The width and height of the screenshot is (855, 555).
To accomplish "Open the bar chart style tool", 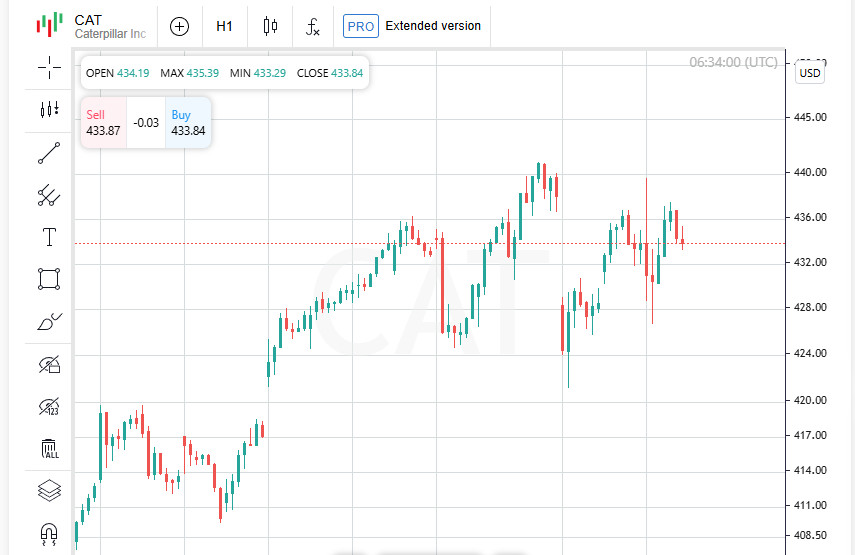I will pyautogui.click(x=49, y=110).
